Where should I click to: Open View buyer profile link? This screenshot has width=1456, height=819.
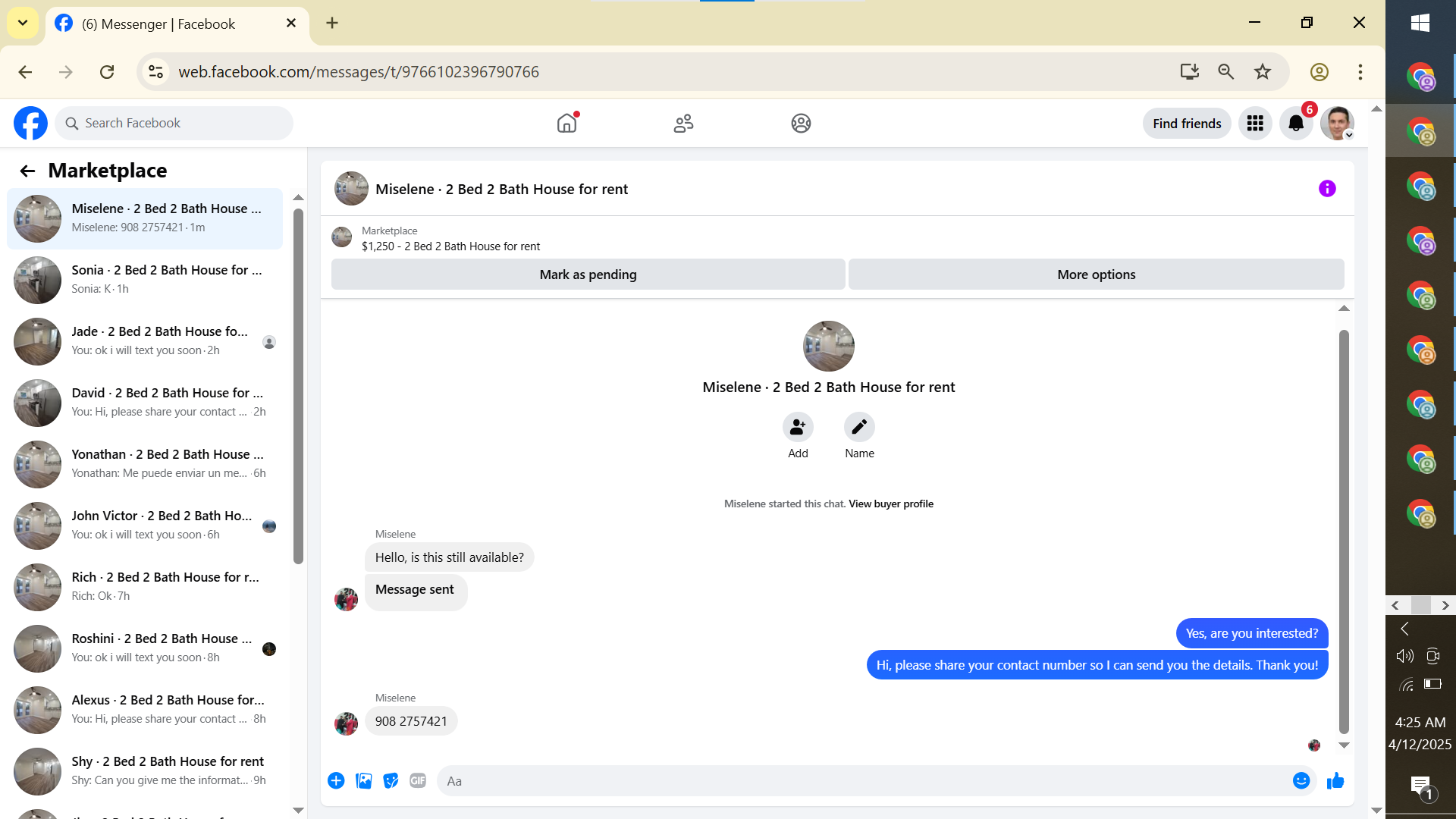click(891, 504)
